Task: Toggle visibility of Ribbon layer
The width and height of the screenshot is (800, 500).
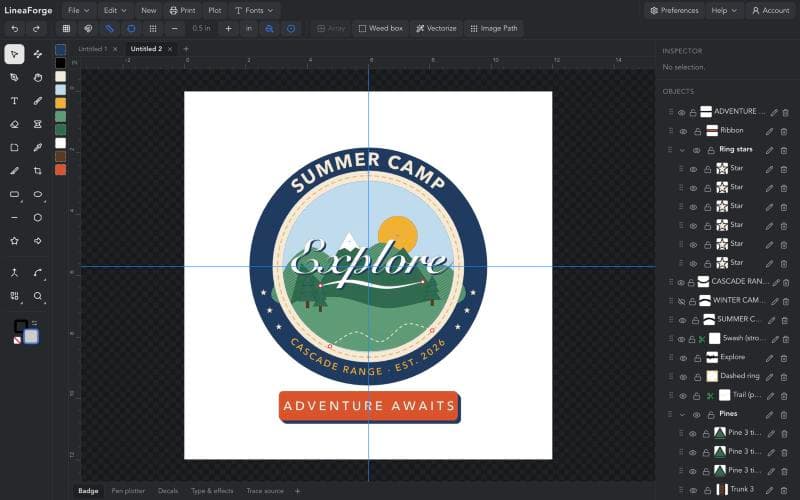Action: [683, 131]
